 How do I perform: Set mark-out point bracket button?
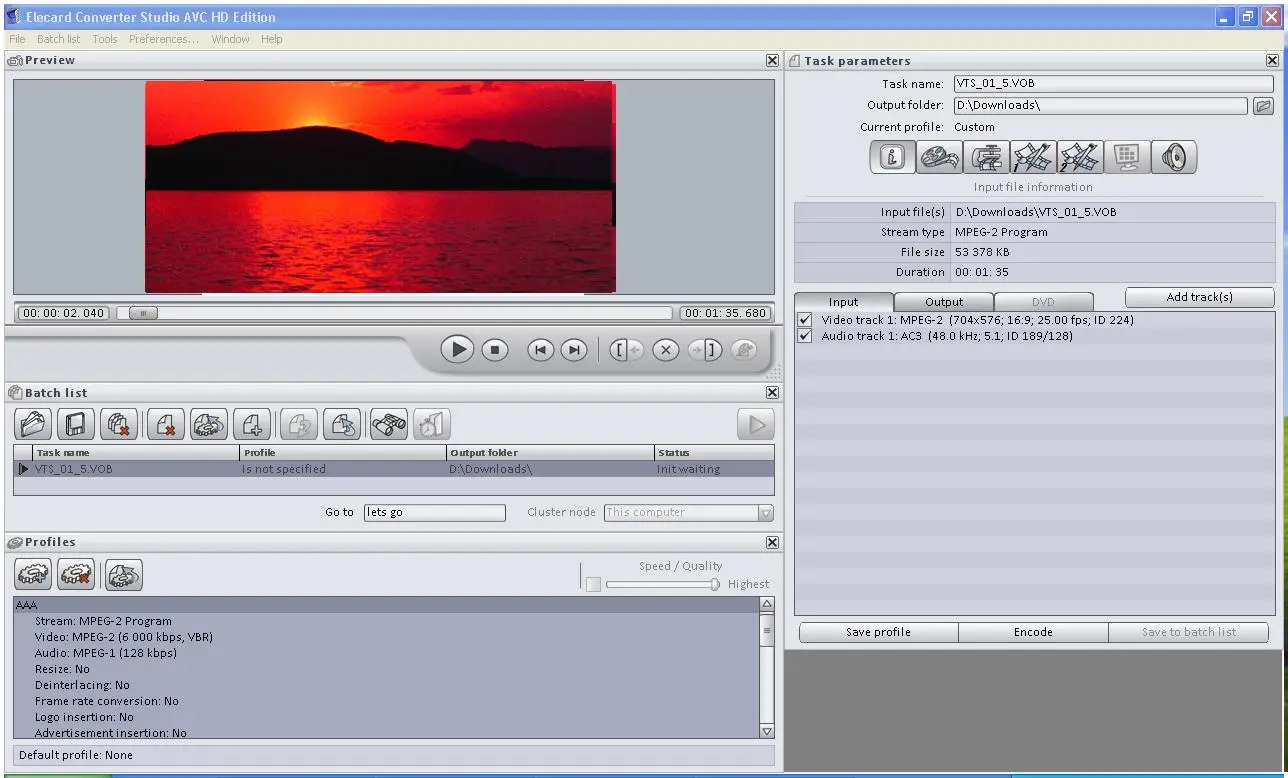click(x=705, y=350)
